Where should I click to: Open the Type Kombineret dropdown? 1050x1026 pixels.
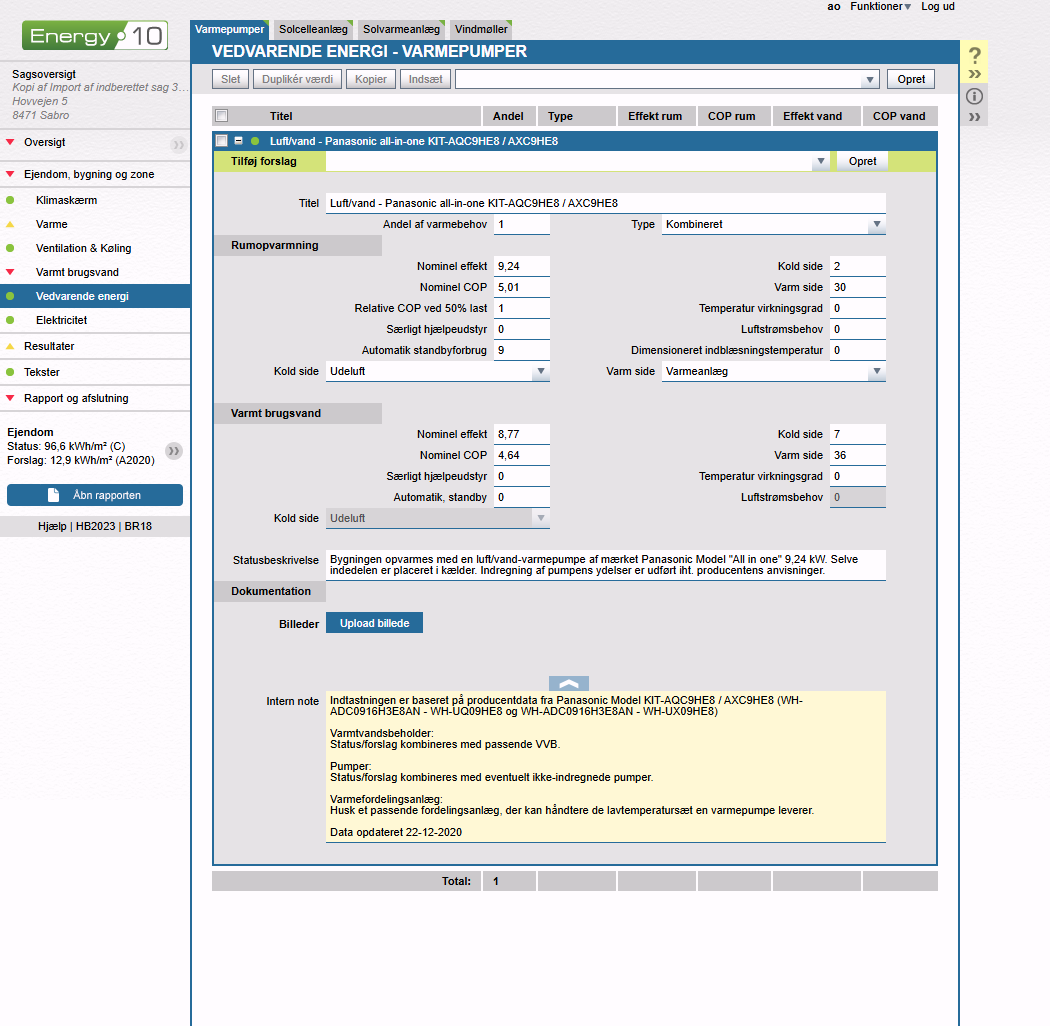point(876,225)
